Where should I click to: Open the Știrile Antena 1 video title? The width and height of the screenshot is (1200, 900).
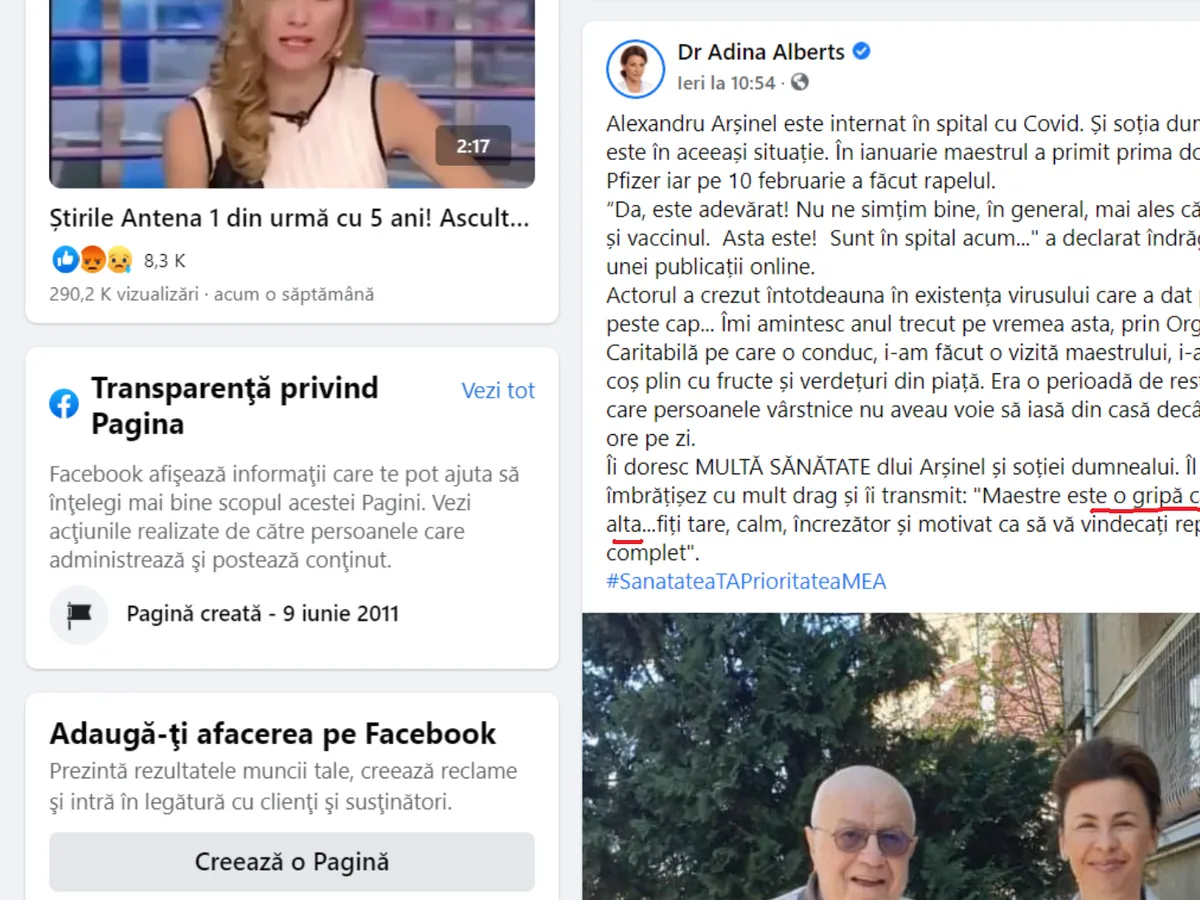pos(289,218)
